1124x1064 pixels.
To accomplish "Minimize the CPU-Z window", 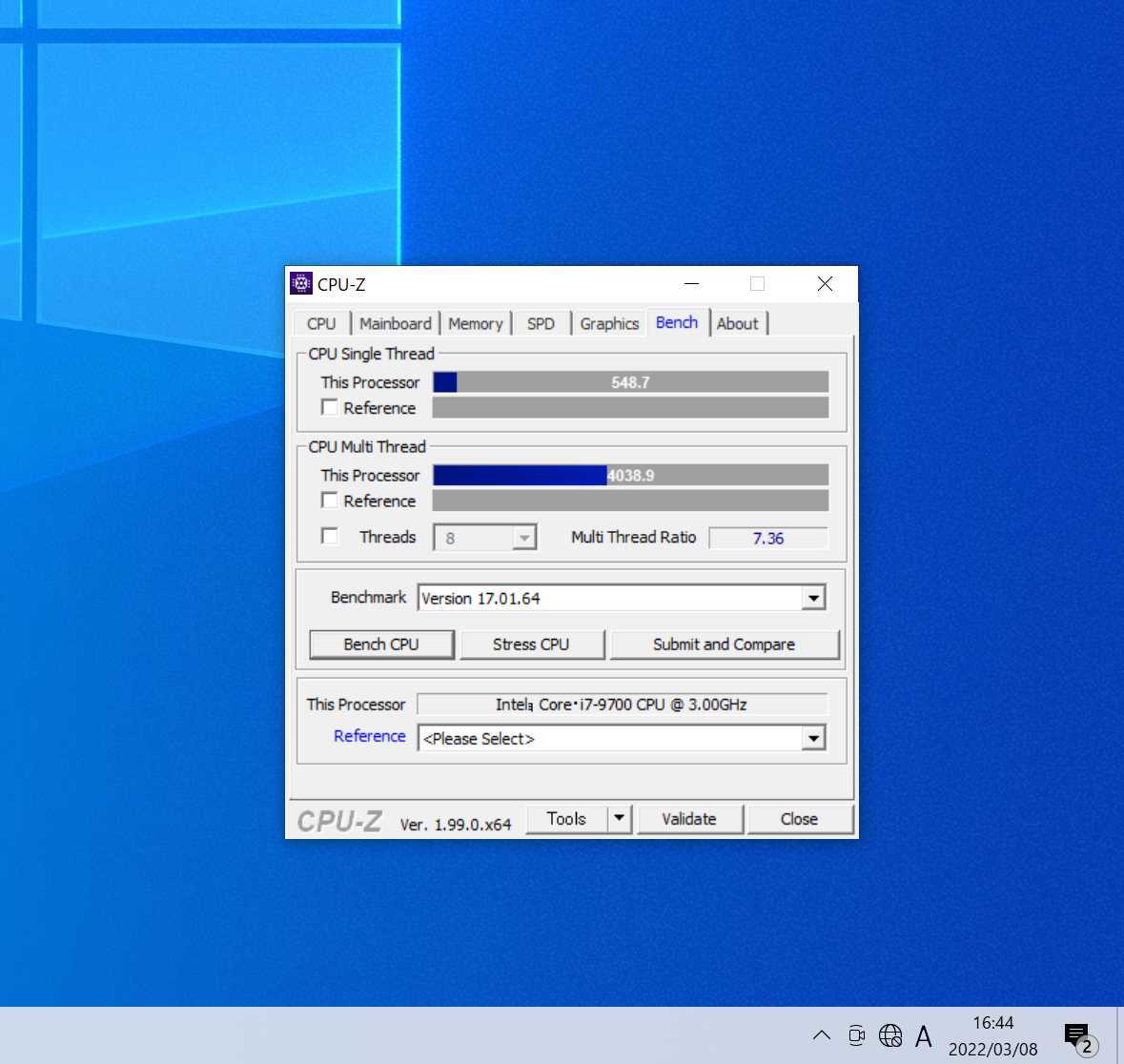I will [x=692, y=284].
